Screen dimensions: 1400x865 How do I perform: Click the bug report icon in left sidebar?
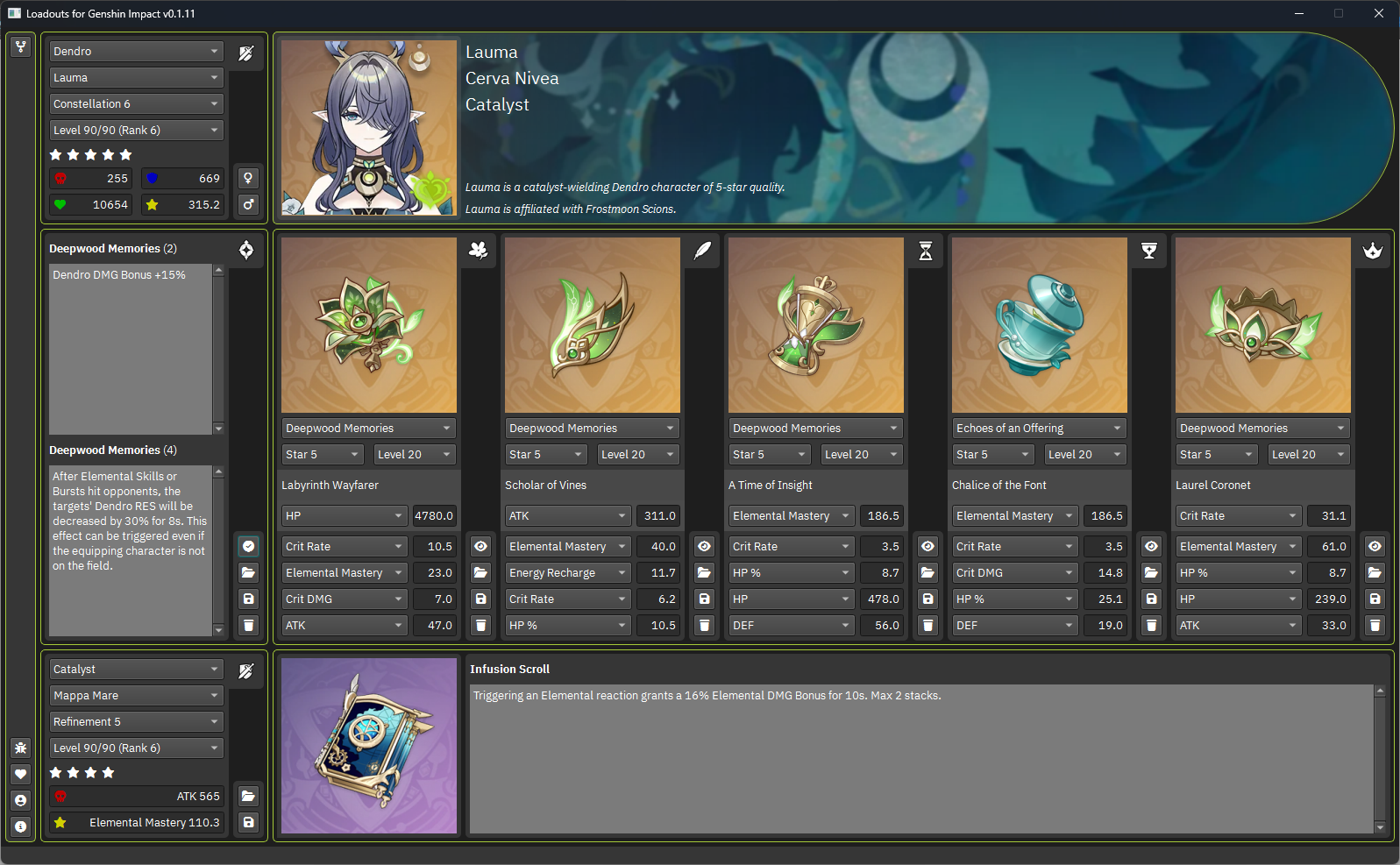click(21, 748)
